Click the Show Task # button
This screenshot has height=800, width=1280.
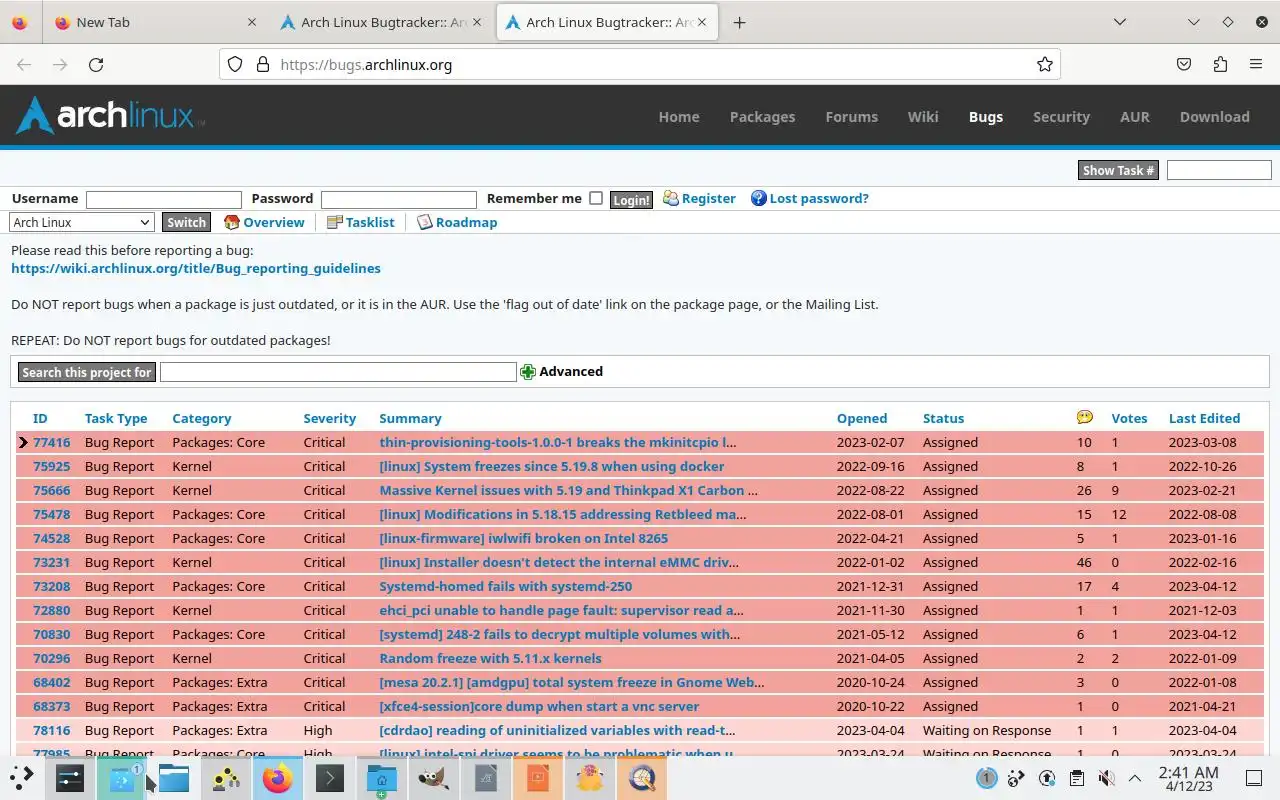coord(1118,170)
